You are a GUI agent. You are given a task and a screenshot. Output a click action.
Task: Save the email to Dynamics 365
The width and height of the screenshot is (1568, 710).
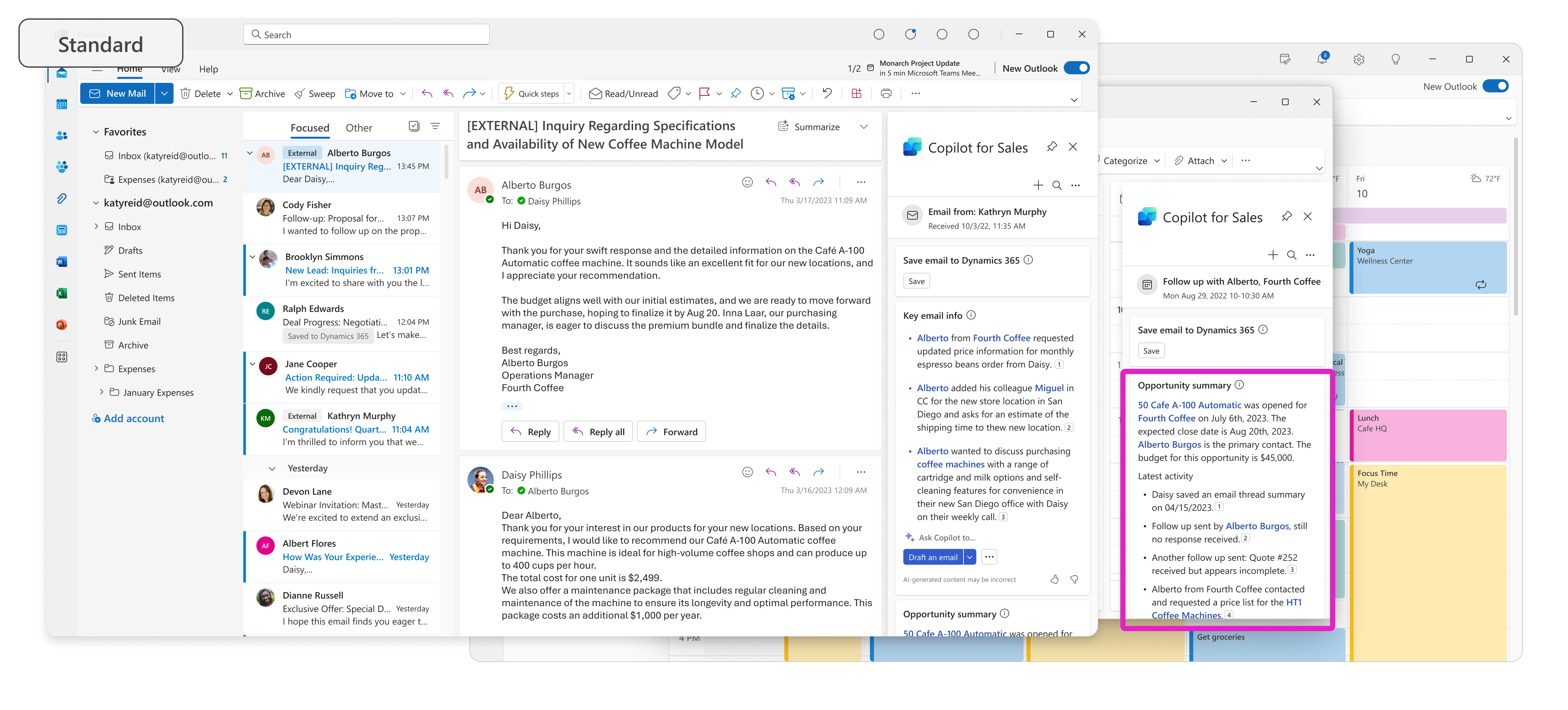click(916, 281)
